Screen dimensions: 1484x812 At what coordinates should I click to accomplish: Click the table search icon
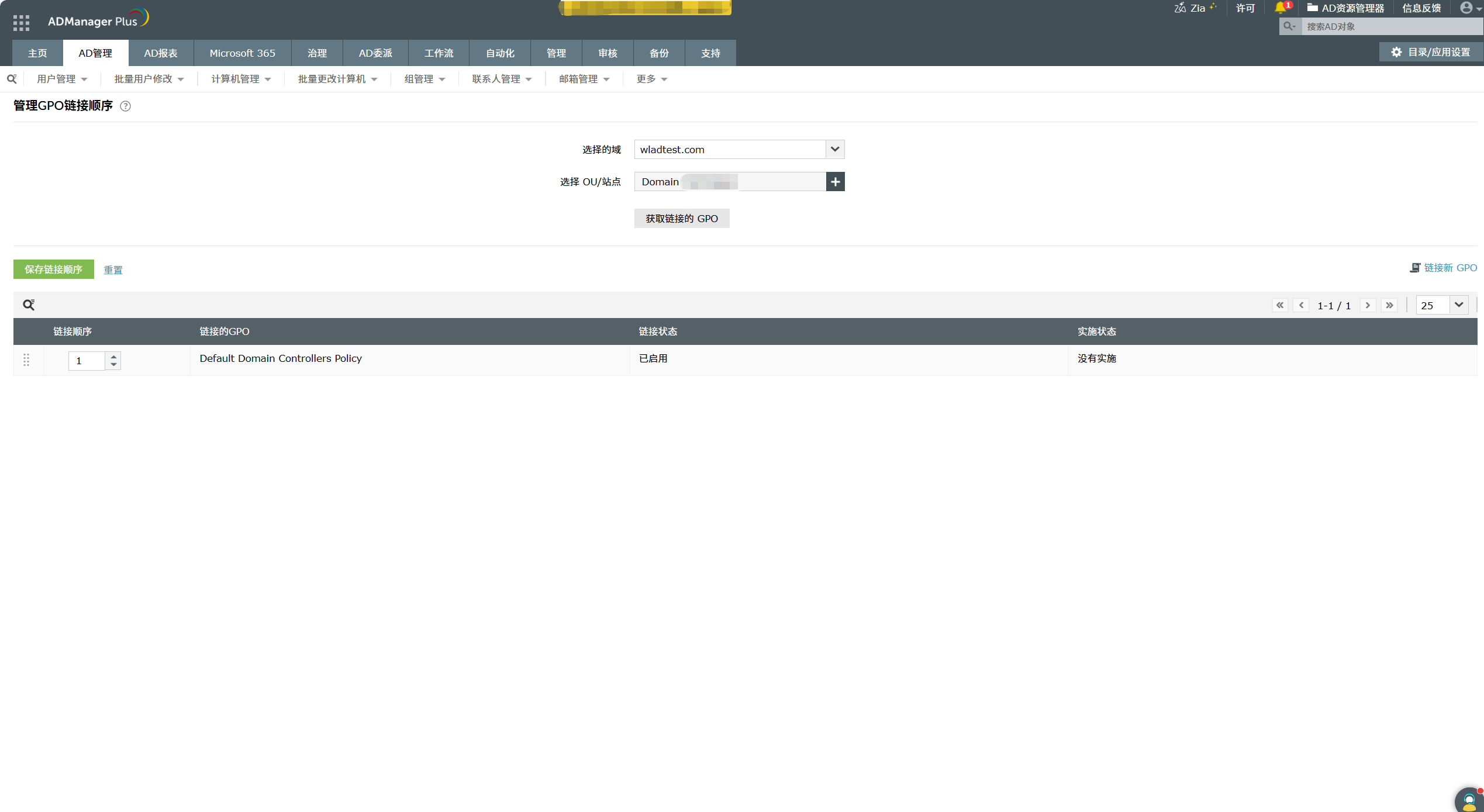pyautogui.click(x=29, y=305)
